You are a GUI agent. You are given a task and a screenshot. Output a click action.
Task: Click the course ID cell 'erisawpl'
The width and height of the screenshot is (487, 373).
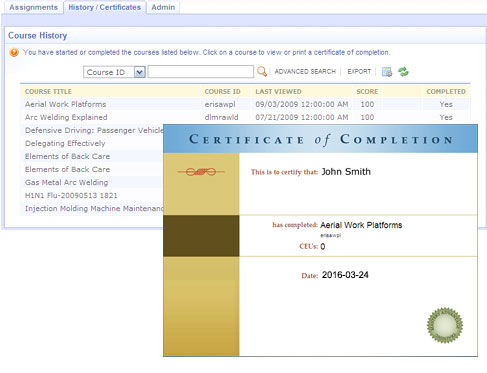coord(220,104)
